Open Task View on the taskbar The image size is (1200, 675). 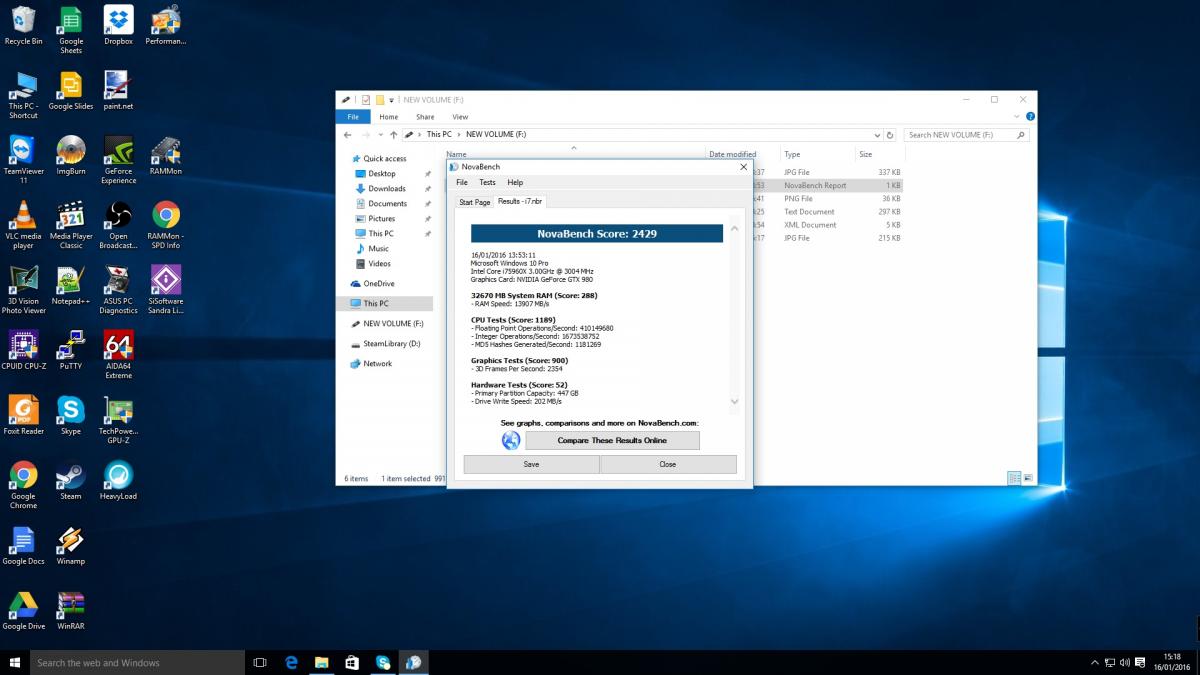(260, 662)
